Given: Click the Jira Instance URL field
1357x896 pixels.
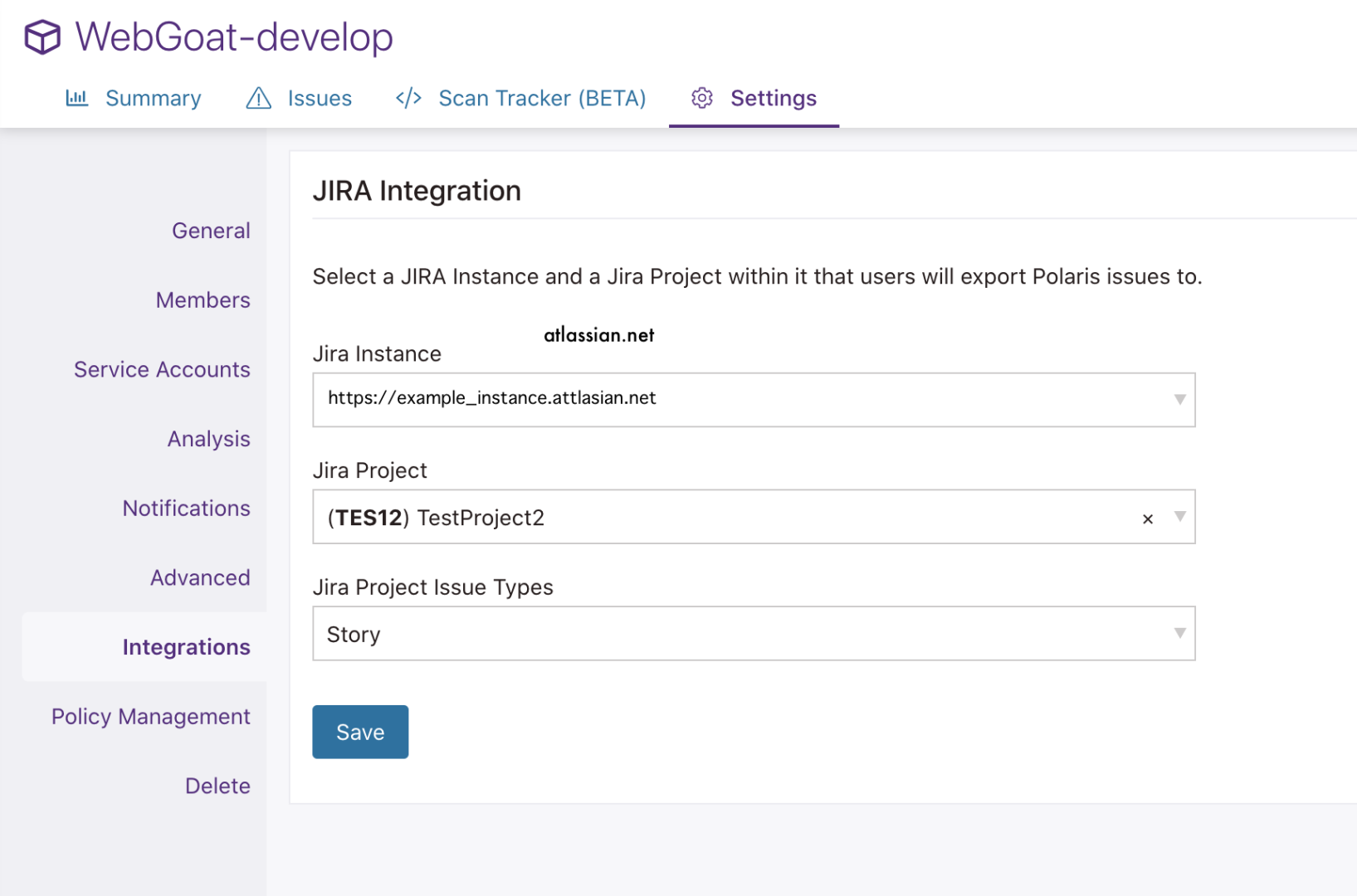Looking at the screenshot, I should click(754, 400).
